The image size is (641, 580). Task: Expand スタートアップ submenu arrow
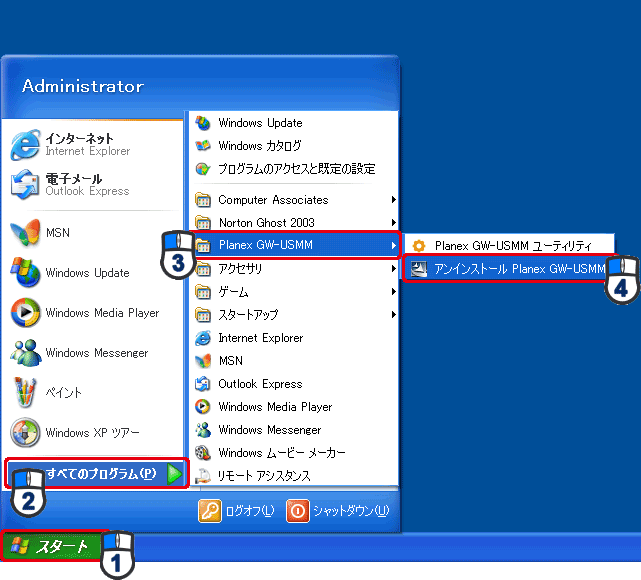tap(393, 315)
